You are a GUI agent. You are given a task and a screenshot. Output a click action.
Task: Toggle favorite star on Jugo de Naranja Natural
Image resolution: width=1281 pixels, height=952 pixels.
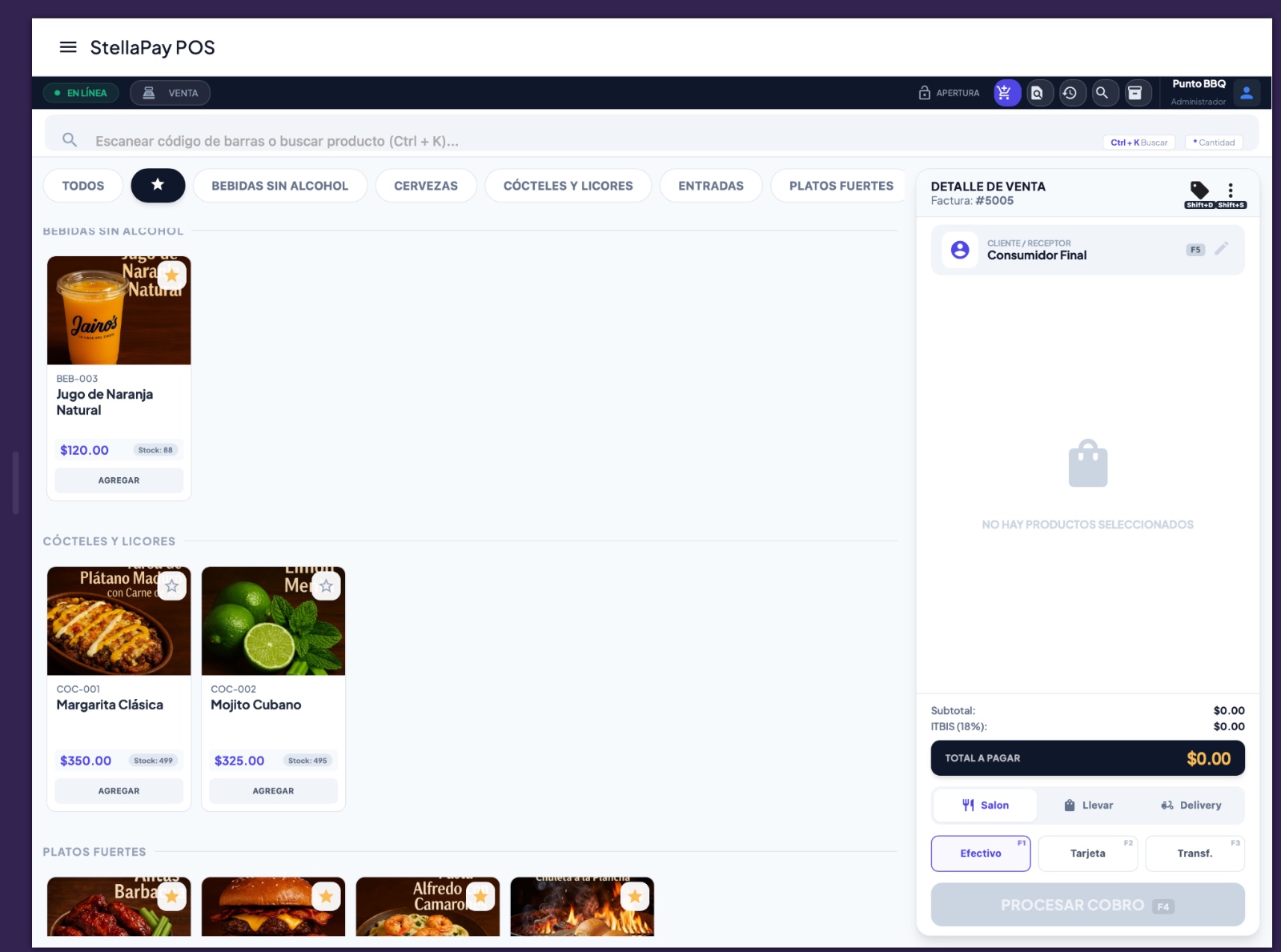click(171, 275)
